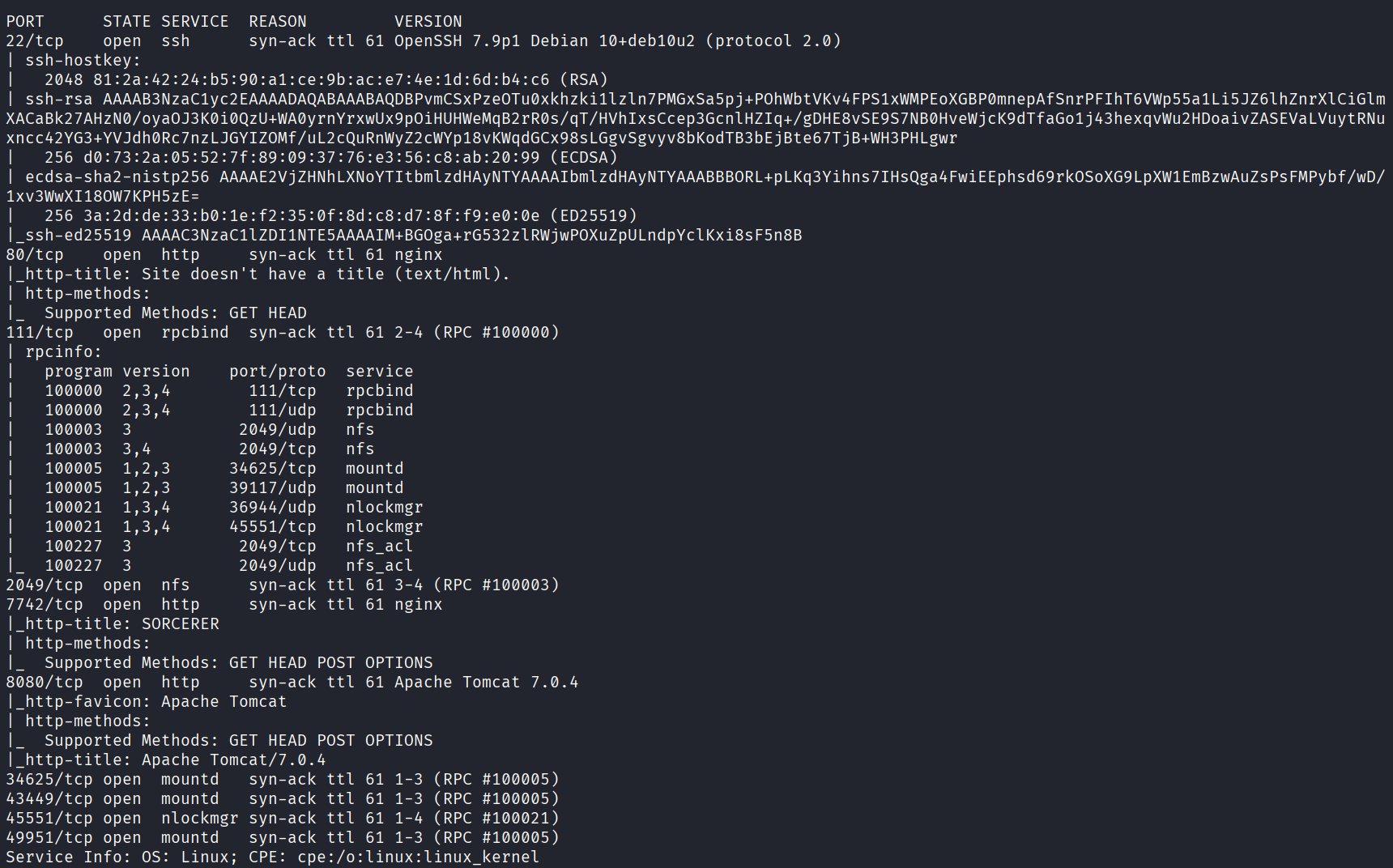
Task: Click the http-favicon label
Action: tap(83, 702)
